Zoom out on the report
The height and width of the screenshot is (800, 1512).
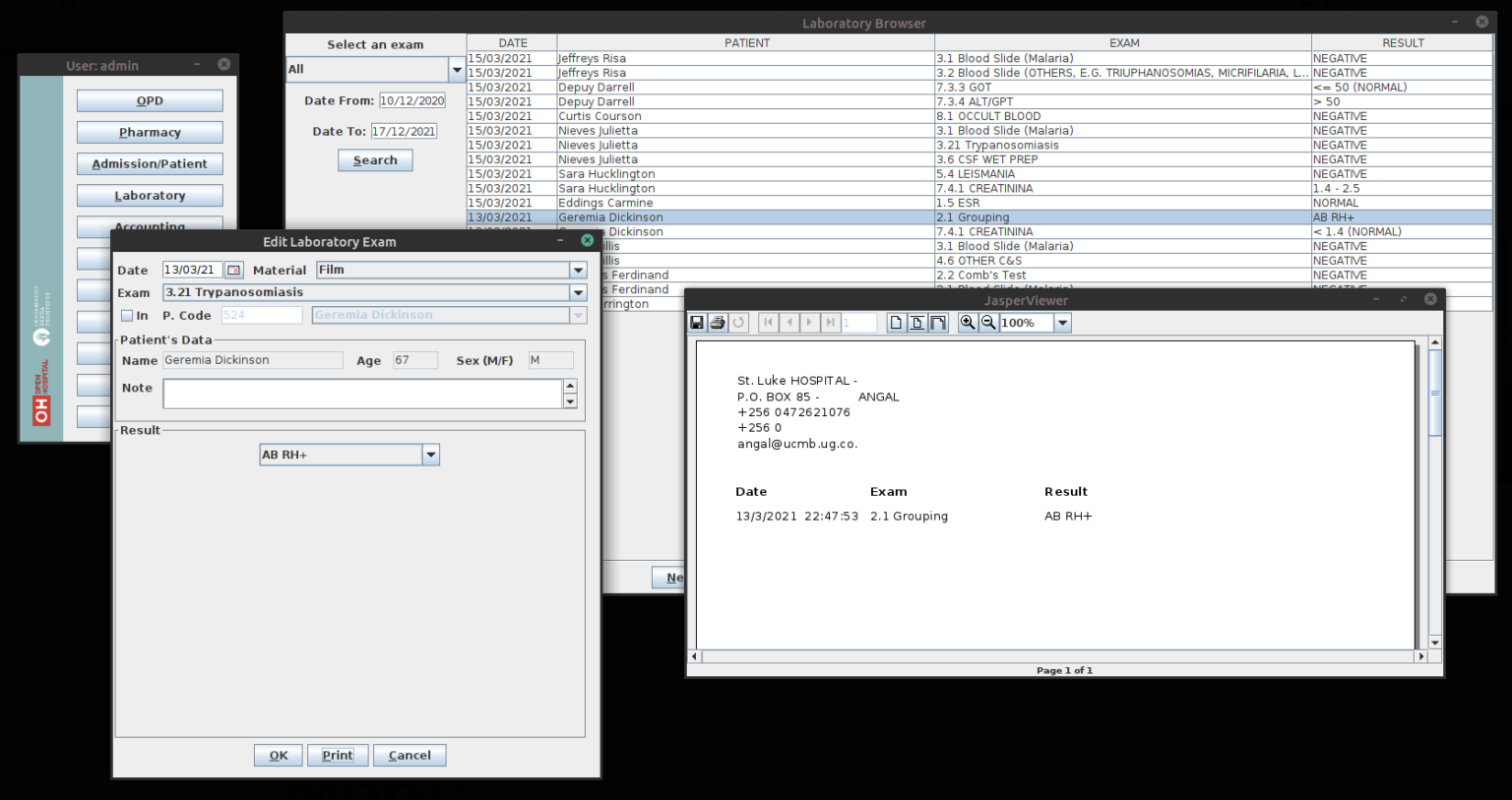point(988,323)
